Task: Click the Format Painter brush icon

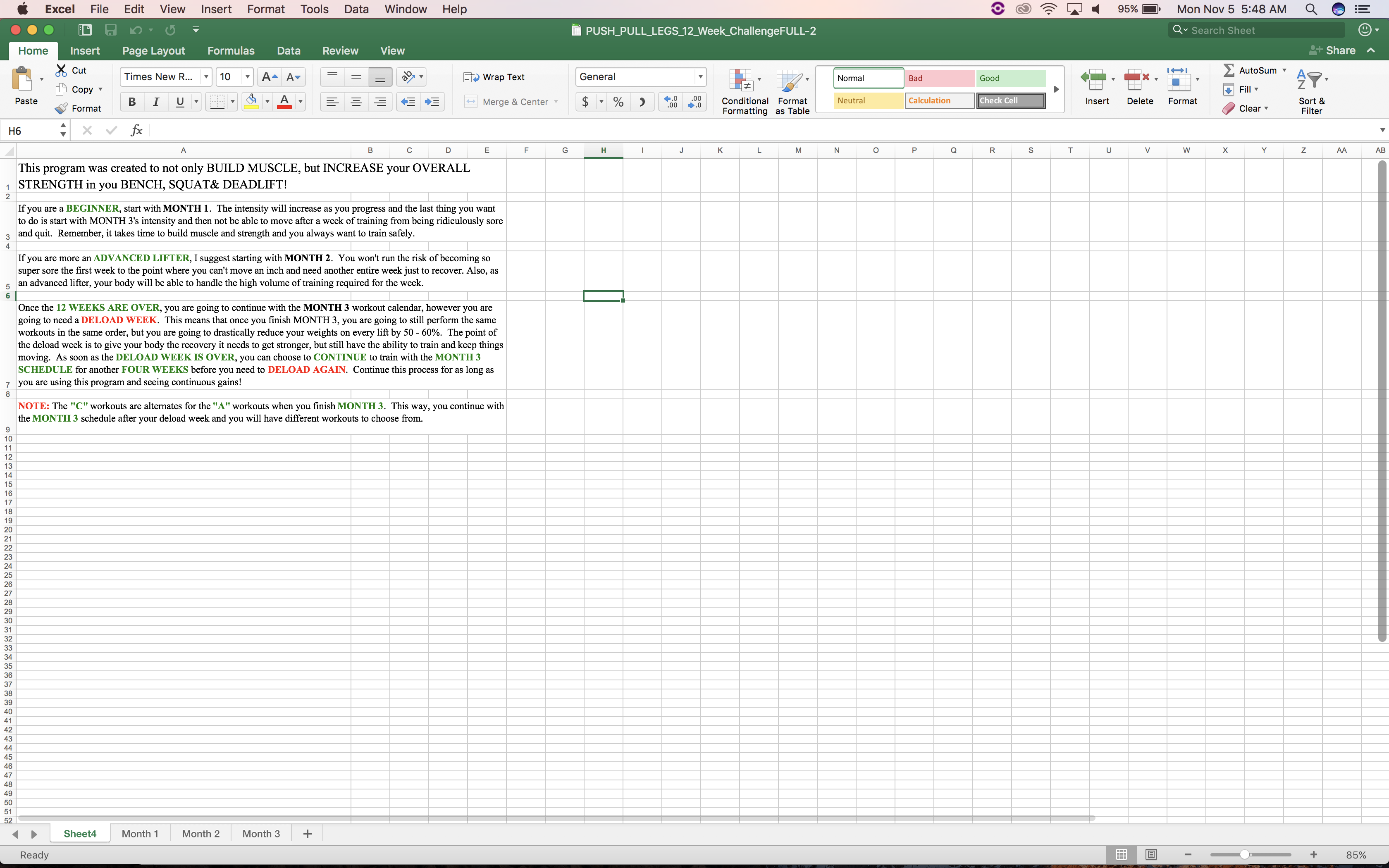Action: (x=62, y=108)
